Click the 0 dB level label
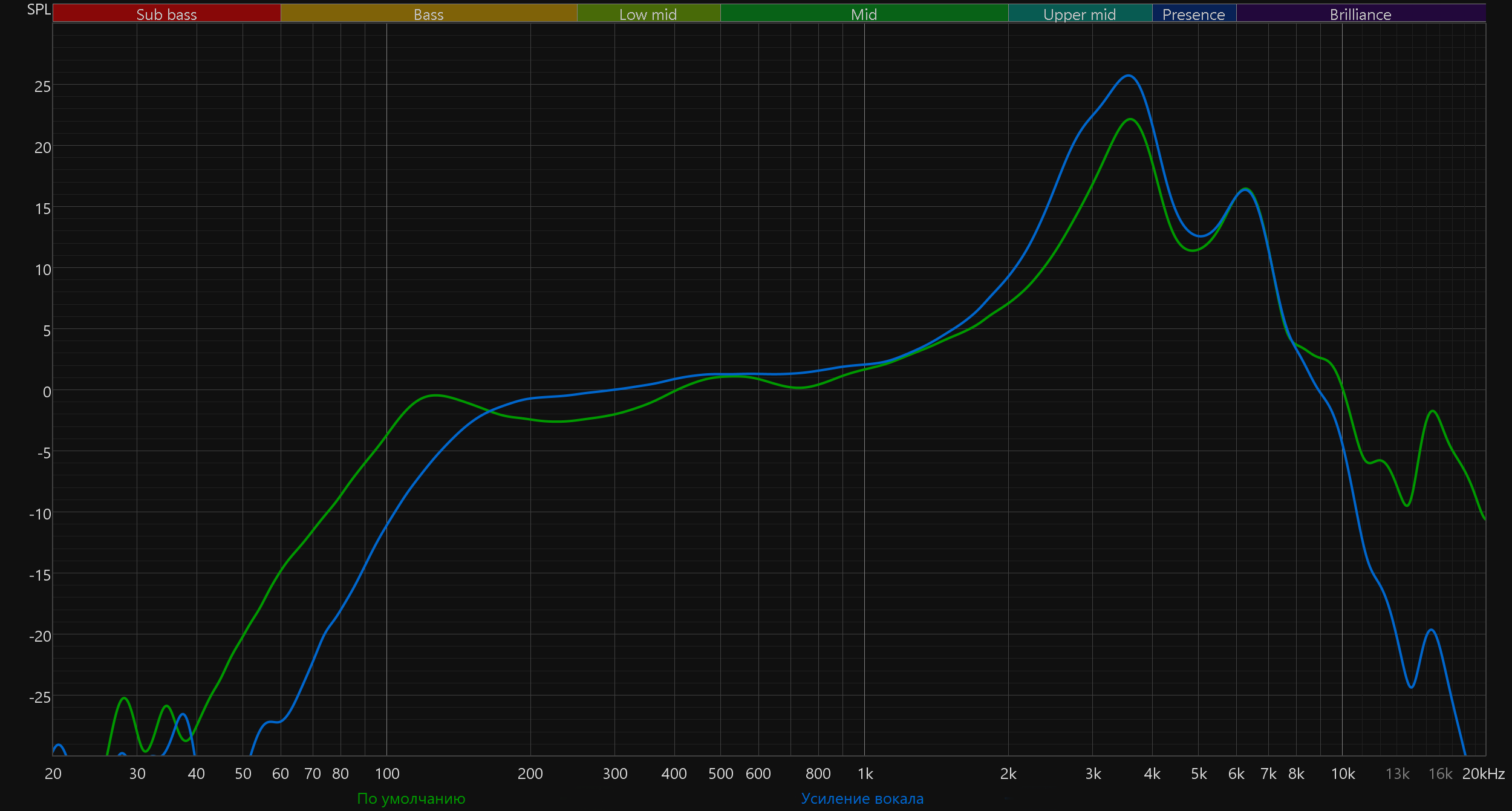 coord(47,392)
